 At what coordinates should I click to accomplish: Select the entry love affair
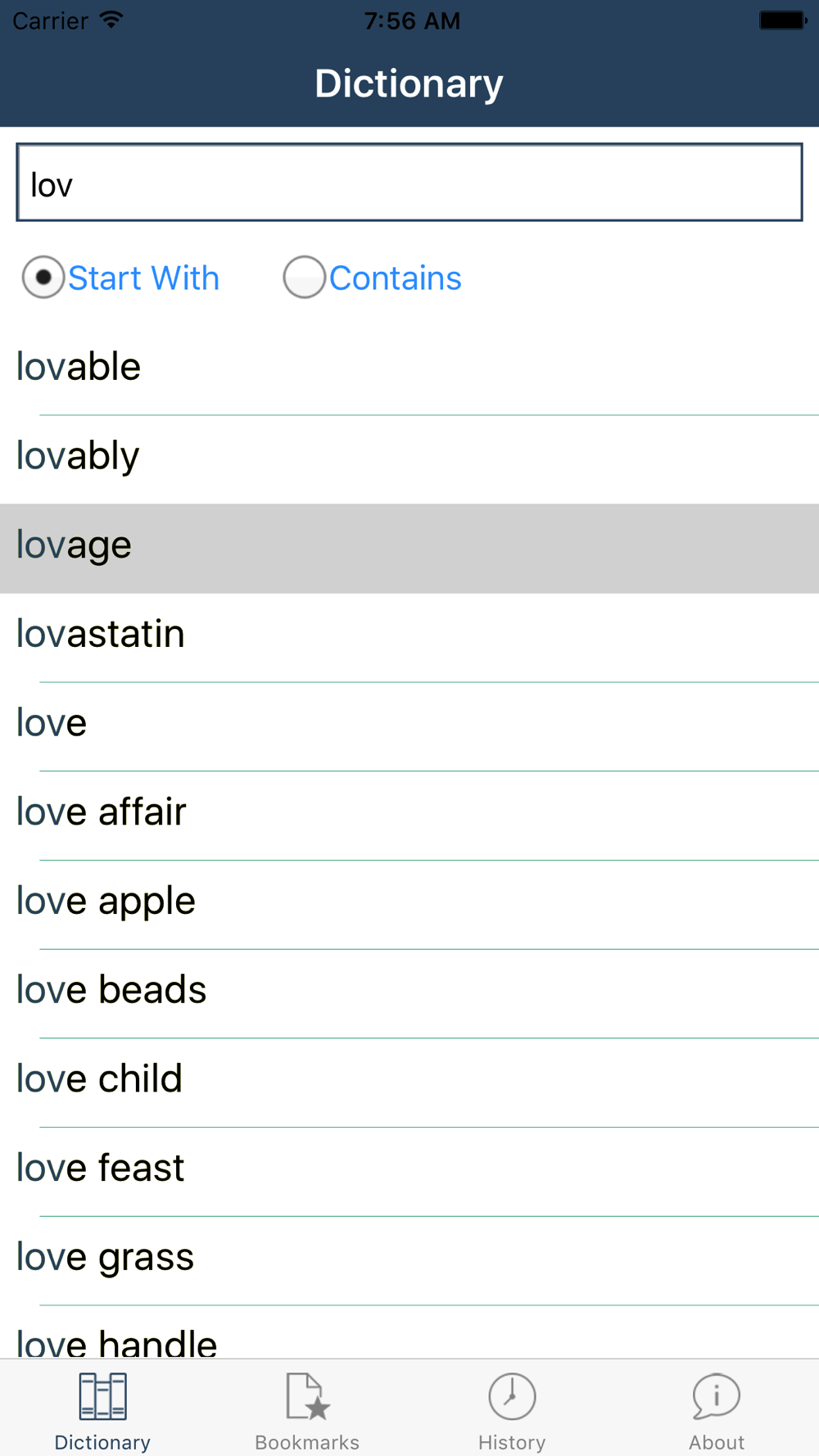[x=409, y=816]
